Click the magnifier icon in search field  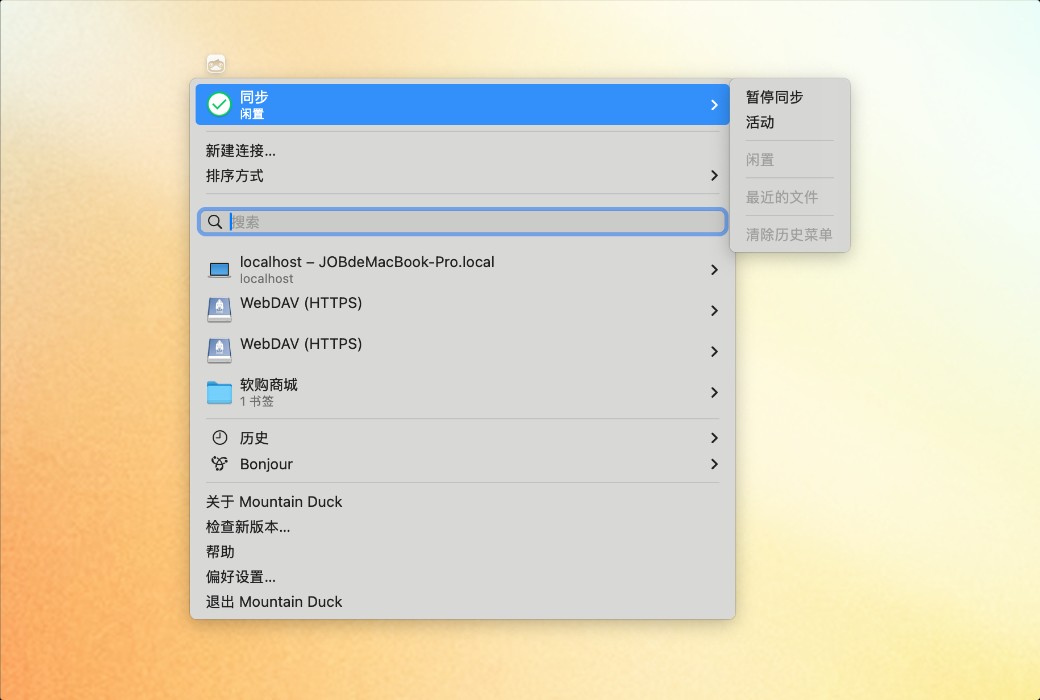coord(215,222)
